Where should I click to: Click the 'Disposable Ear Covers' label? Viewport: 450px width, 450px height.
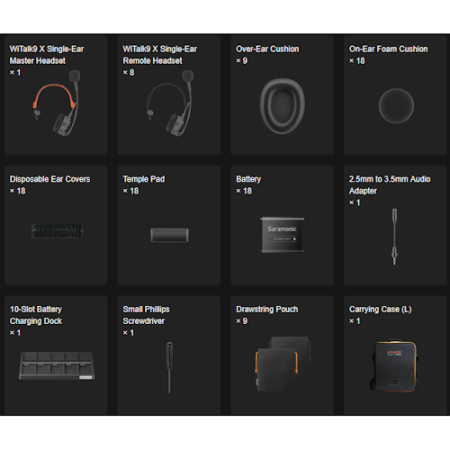(x=50, y=179)
